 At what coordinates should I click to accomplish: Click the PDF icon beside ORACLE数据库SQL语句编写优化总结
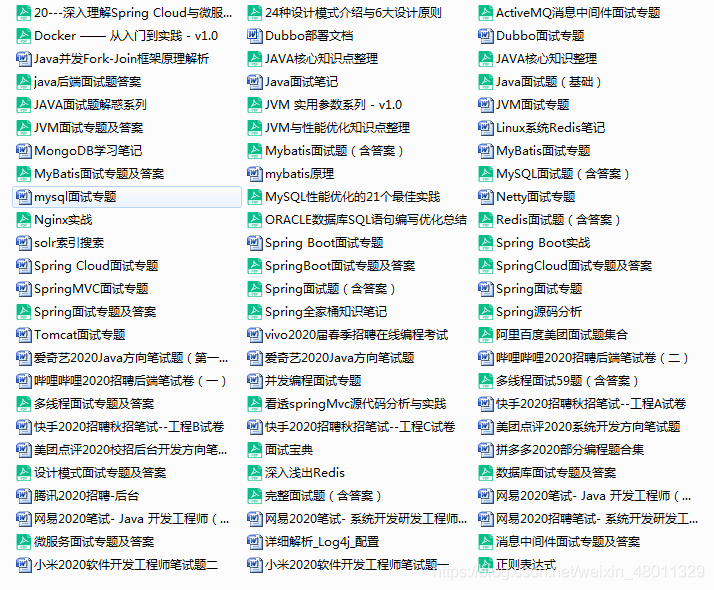254,220
